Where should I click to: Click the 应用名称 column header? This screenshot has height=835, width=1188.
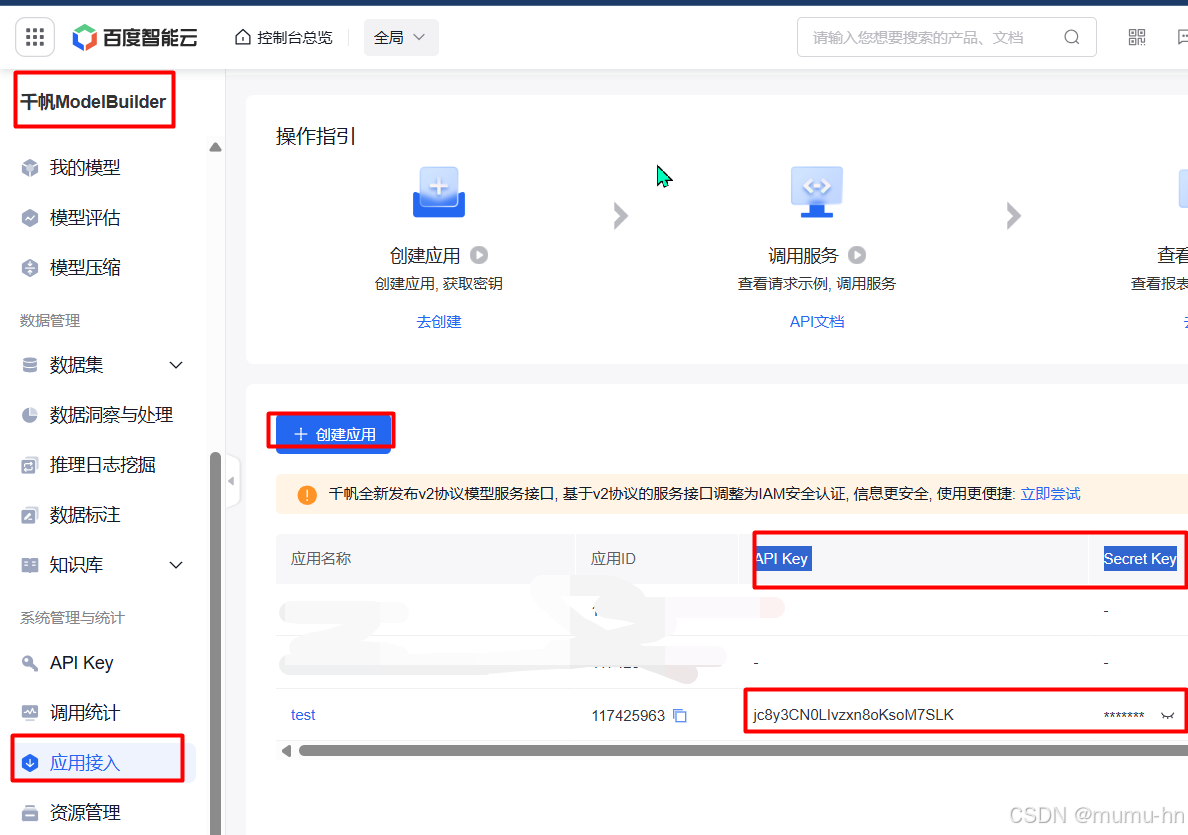[x=321, y=558]
